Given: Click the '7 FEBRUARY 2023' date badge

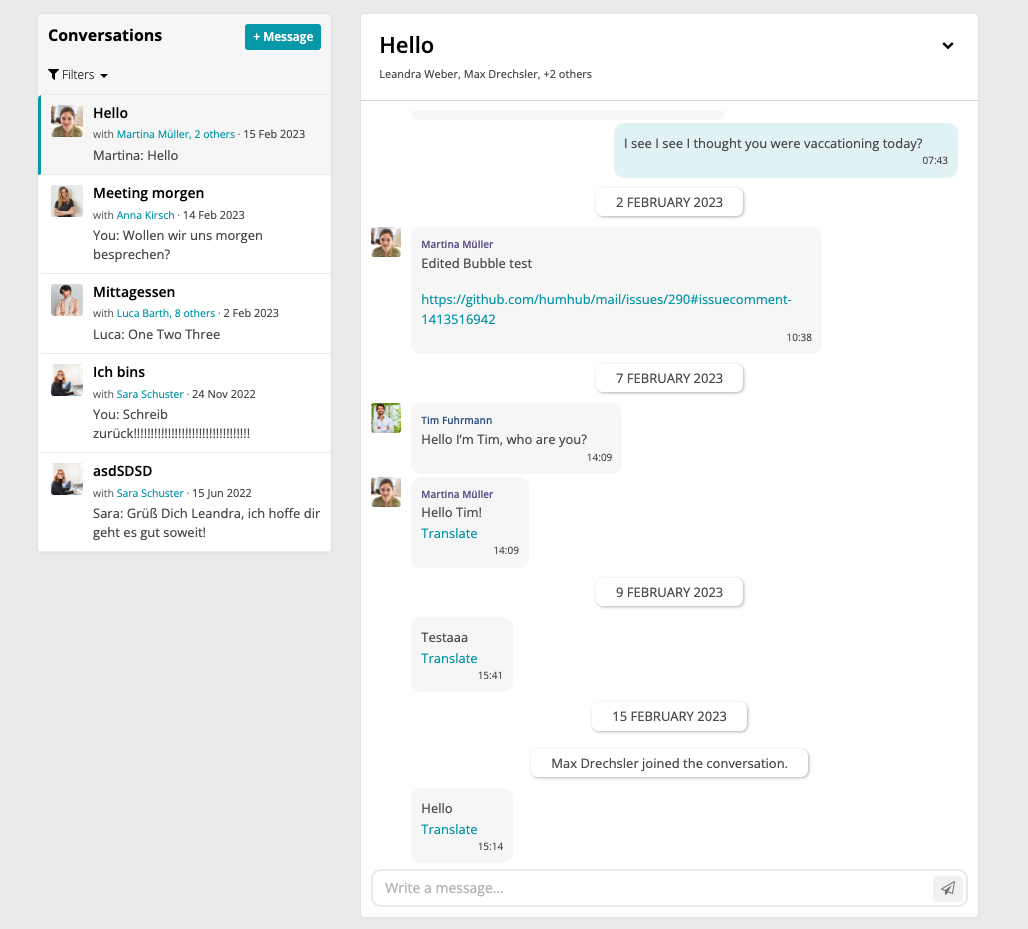Looking at the screenshot, I should pos(669,378).
